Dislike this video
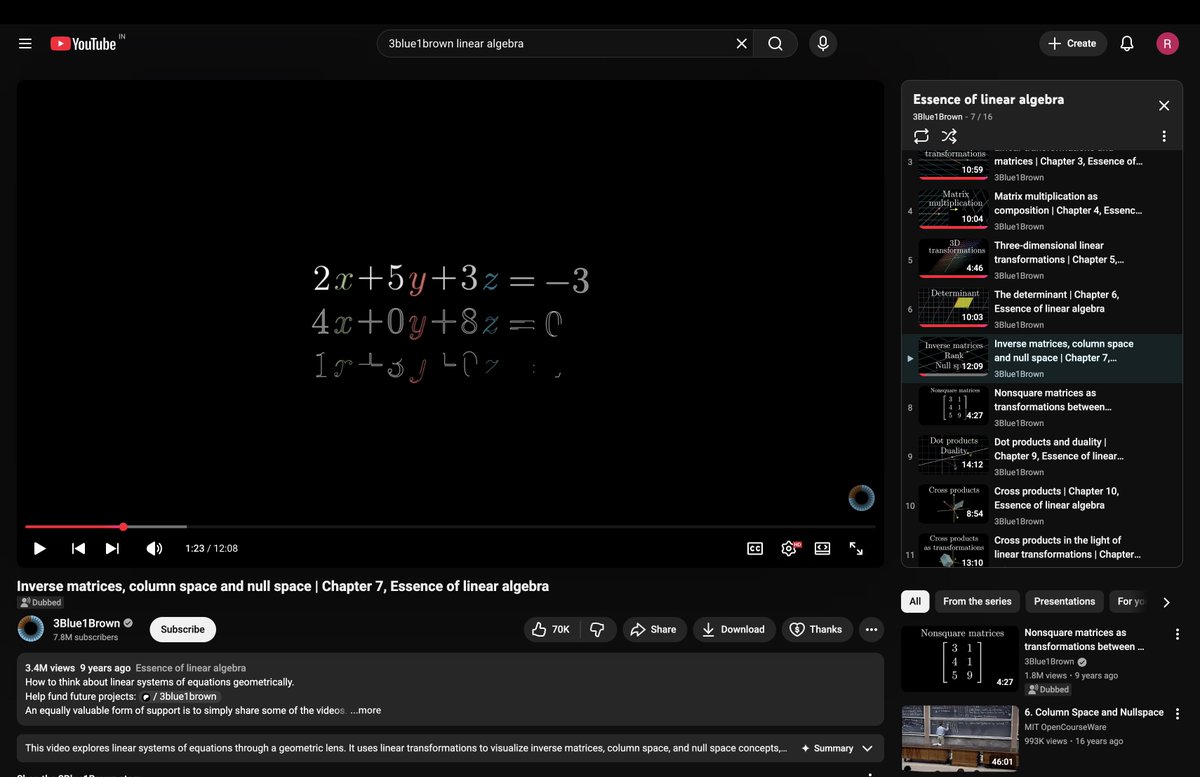The height and width of the screenshot is (777, 1200). tap(597, 629)
